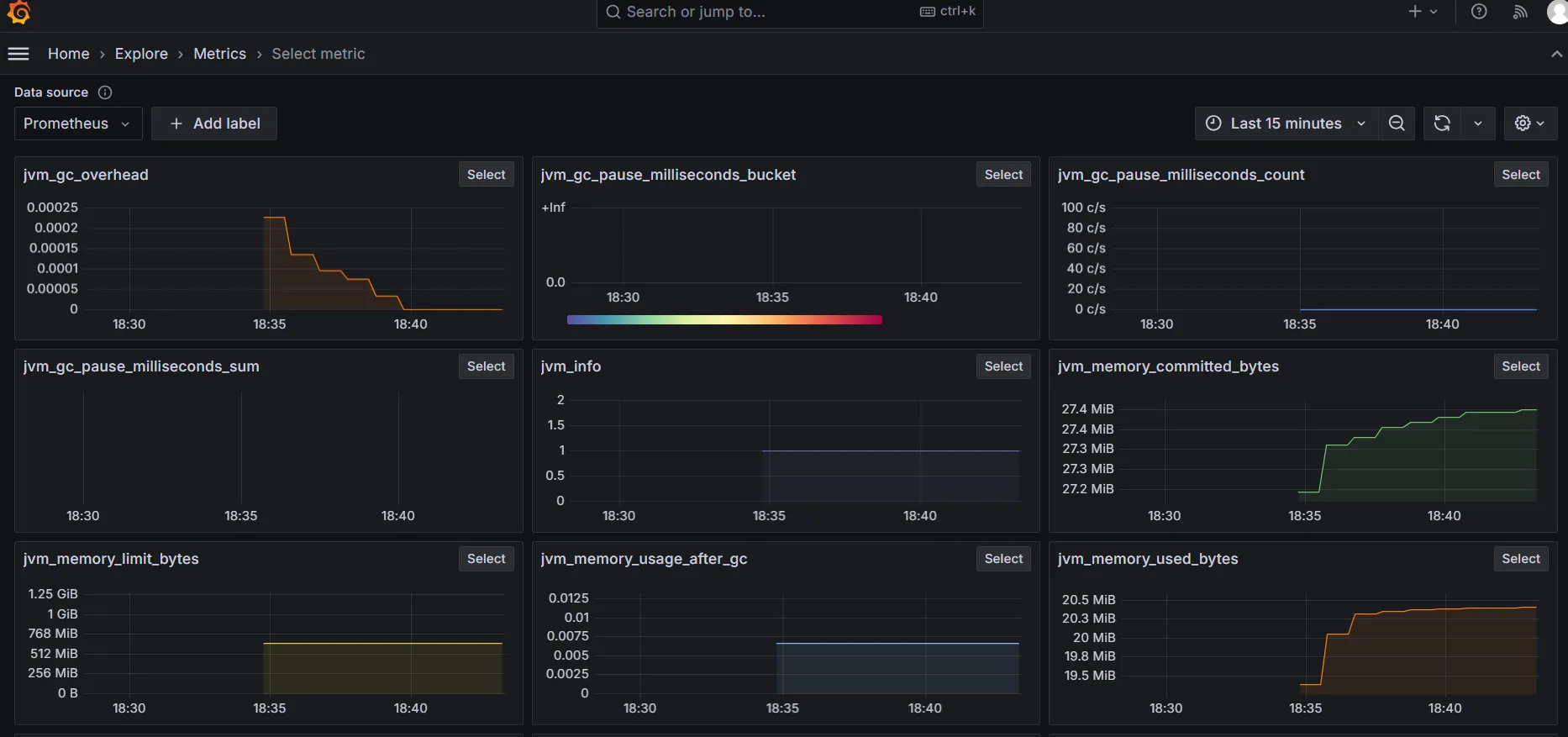This screenshot has width=1568, height=737.
Task: Click the Add label button
Action: 214,124
